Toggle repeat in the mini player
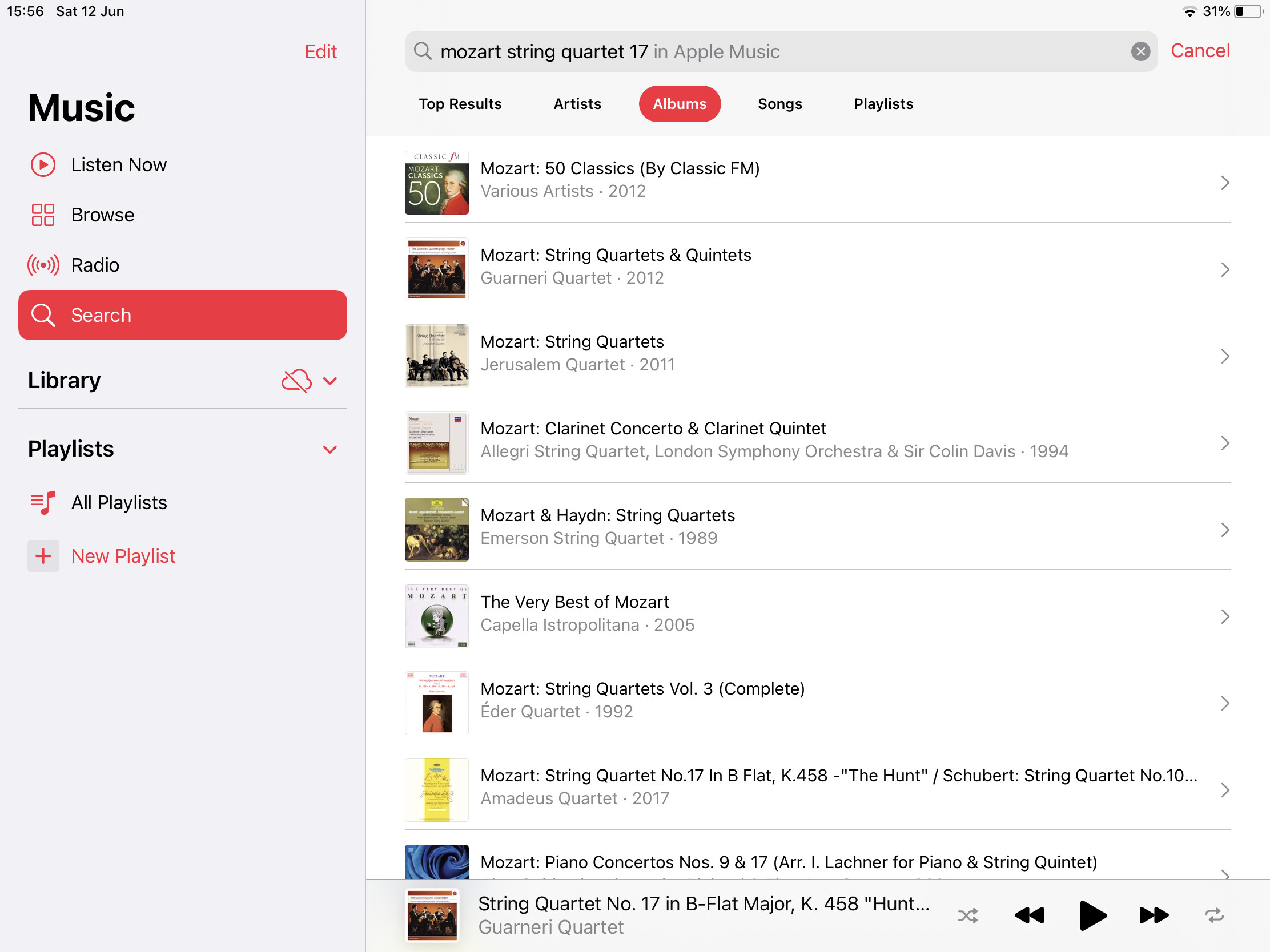 click(x=1214, y=915)
